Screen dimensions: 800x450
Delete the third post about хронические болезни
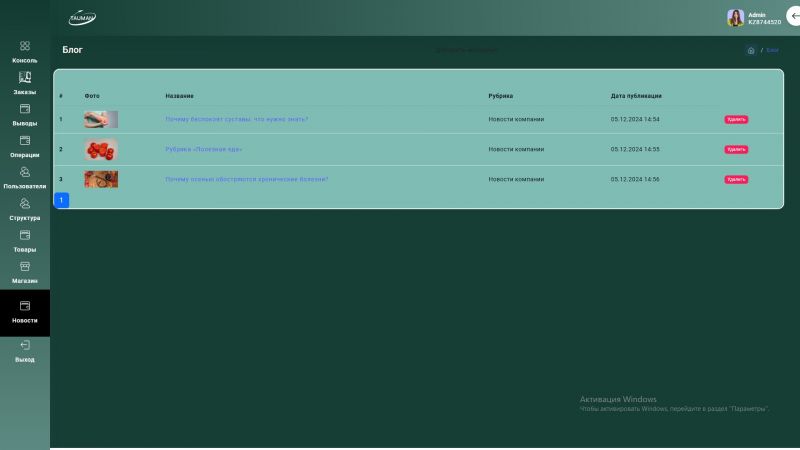[x=736, y=180]
